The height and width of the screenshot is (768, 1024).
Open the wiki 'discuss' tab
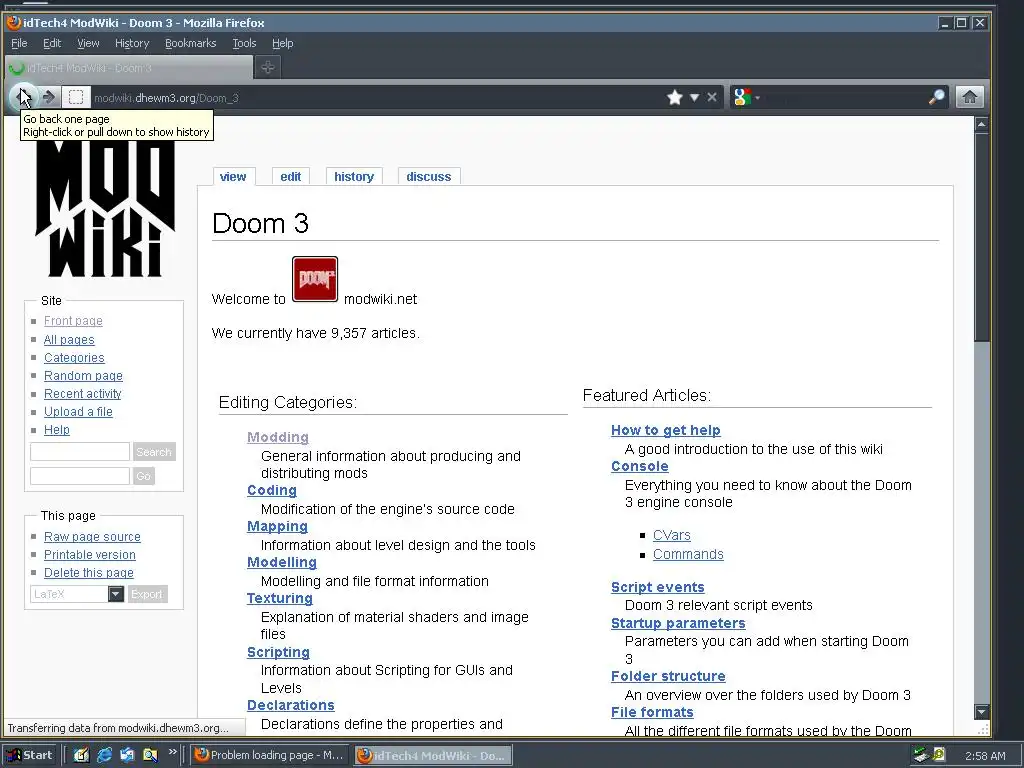click(x=428, y=176)
